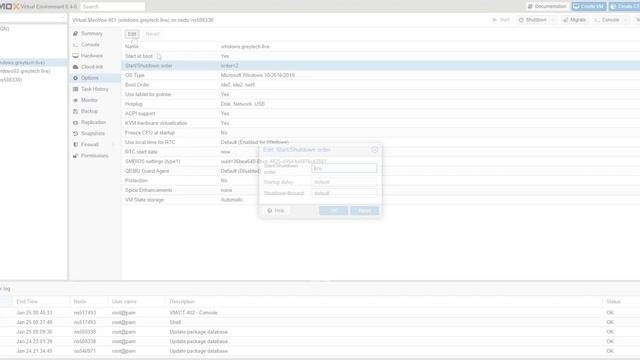Click the Backup floppy icon
Viewport: 640px width, 360px height.
point(76,111)
